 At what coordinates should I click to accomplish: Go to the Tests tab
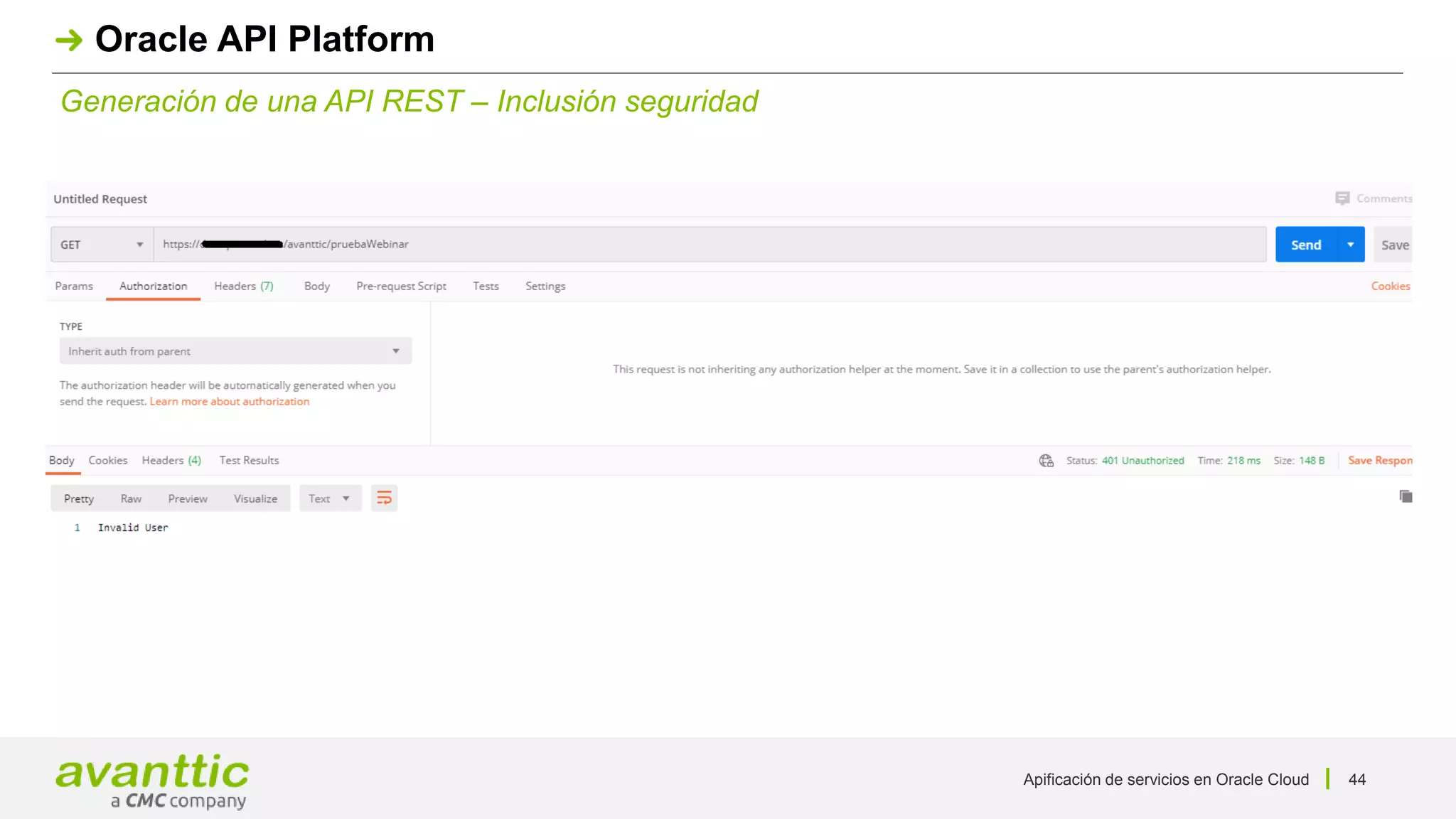point(486,286)
